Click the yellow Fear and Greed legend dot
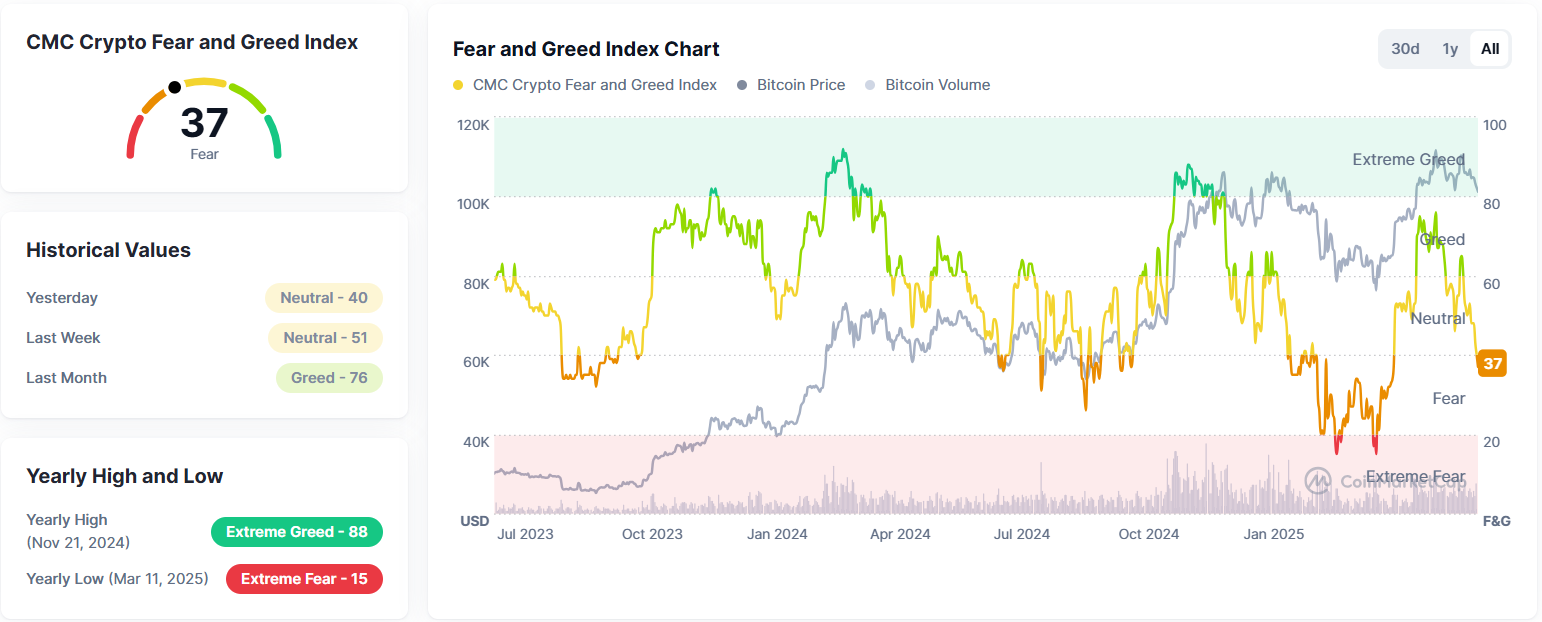 click(x=458, y=86)
